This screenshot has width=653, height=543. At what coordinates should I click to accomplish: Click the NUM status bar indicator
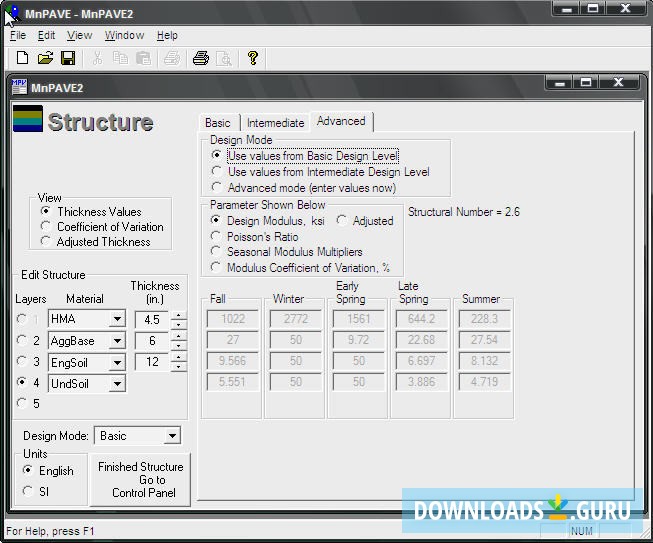pyautogui.click(x=582, y=531)
